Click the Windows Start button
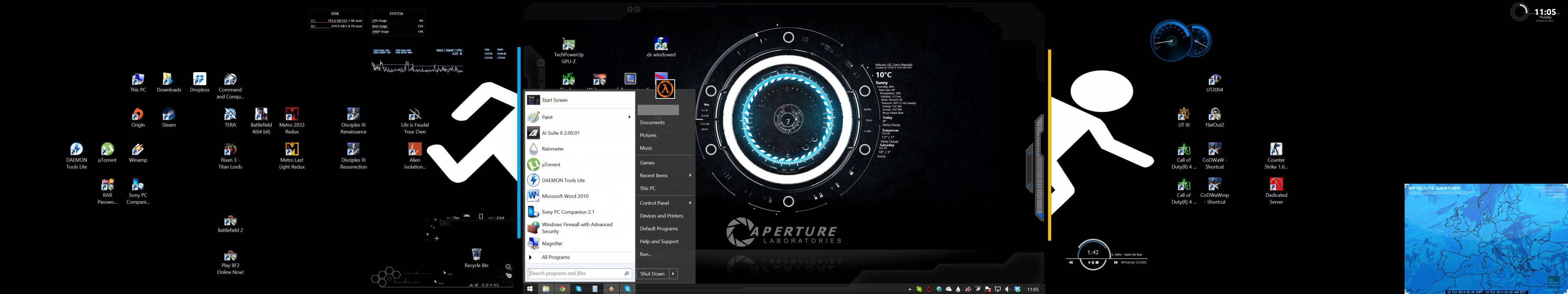The width and height of the screenshot is (1568, 294). click(530, 289)
